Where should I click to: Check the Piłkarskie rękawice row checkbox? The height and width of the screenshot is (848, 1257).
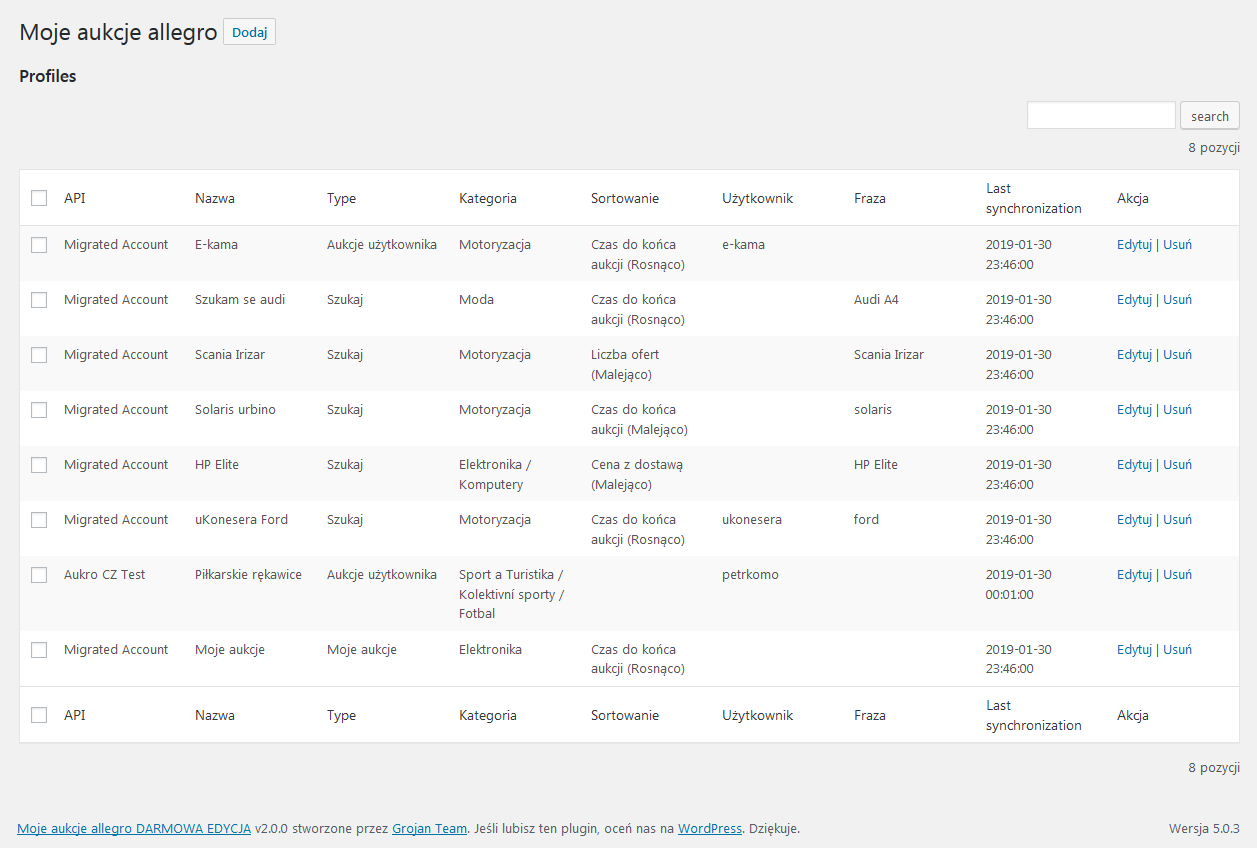click(39, 575)
